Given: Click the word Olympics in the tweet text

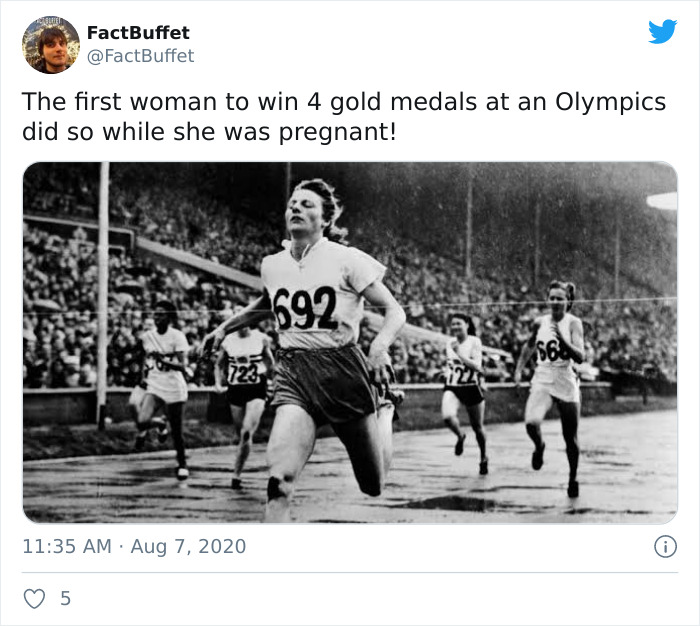Looking at the screenshot, I should 610,102.
